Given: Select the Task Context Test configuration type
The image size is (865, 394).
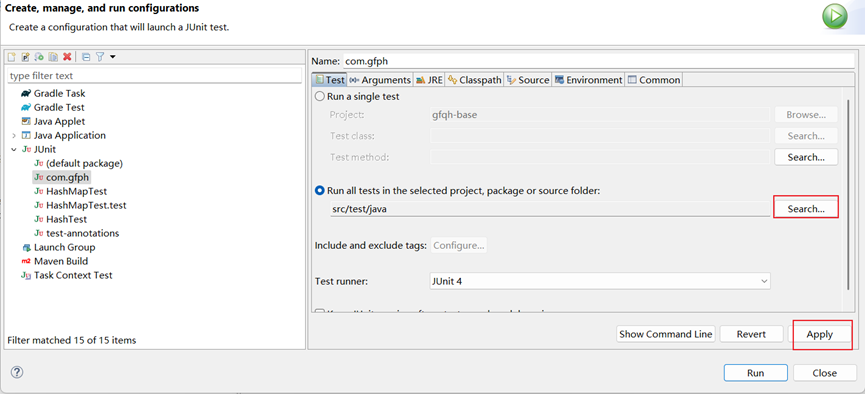Looking at the screenshot, I should (x=73, y=275).
